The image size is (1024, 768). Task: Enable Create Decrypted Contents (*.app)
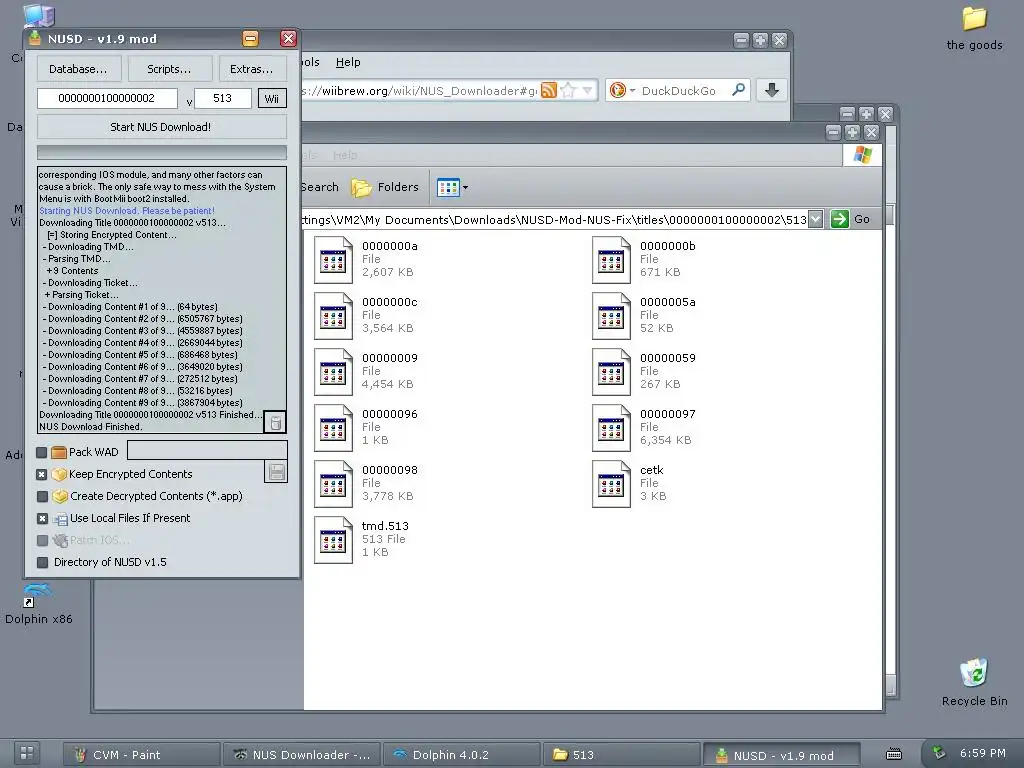click(42, 496)
